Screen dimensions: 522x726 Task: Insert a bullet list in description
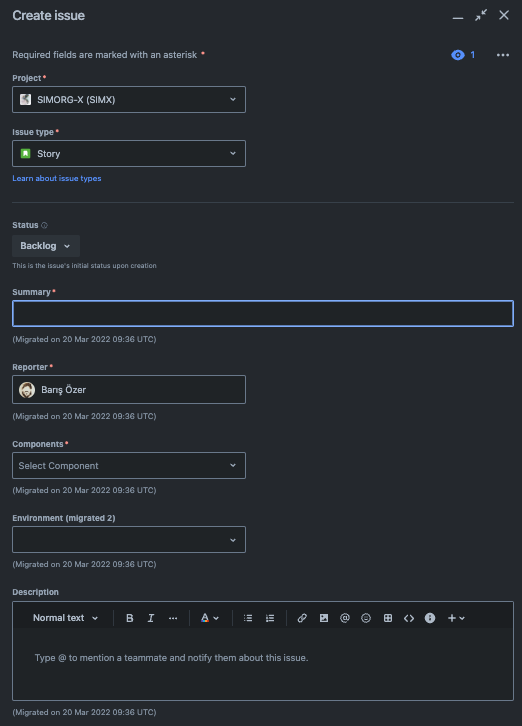click(248, 618)
